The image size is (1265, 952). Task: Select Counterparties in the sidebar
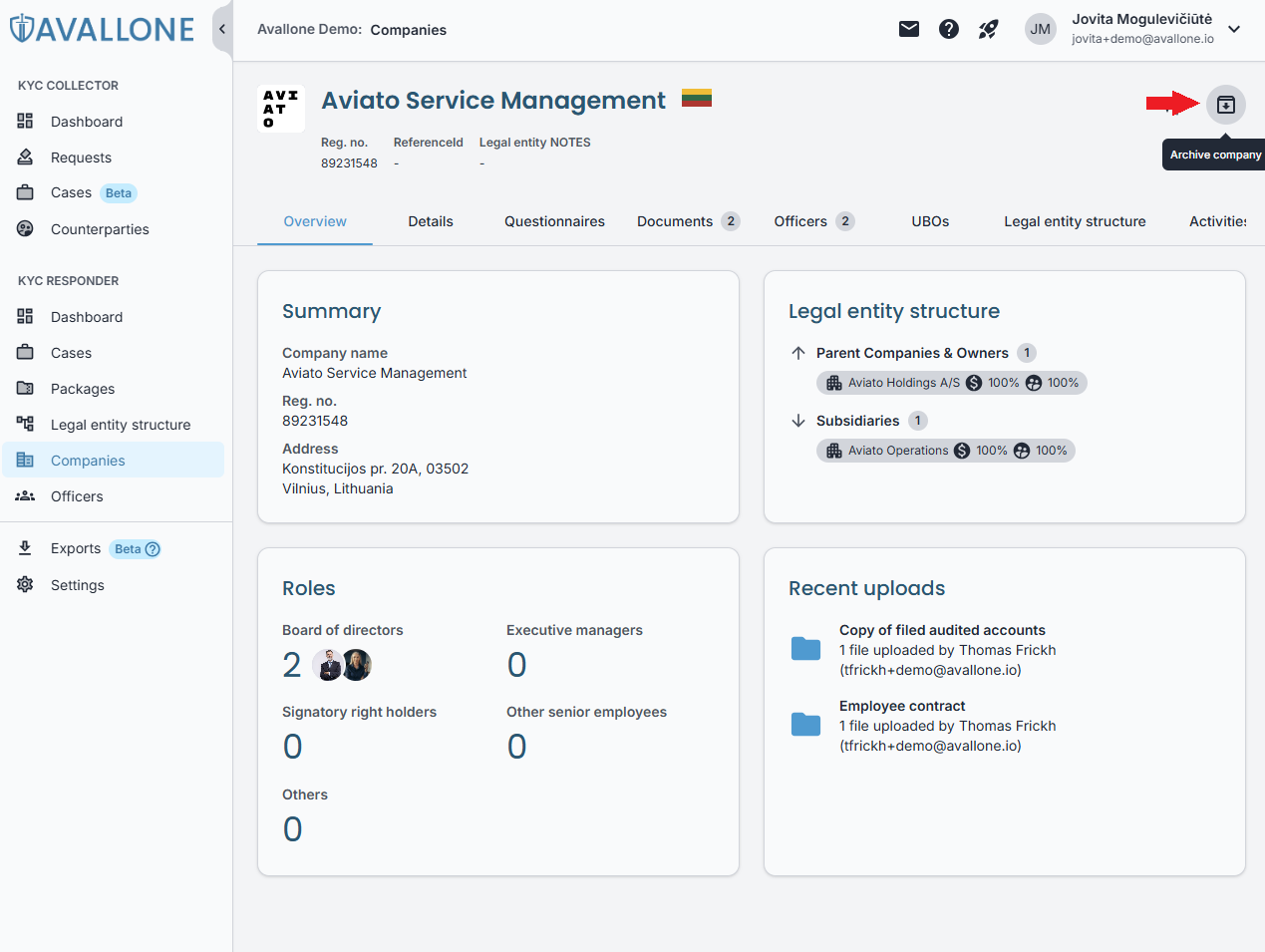click(x=100, y=229)
